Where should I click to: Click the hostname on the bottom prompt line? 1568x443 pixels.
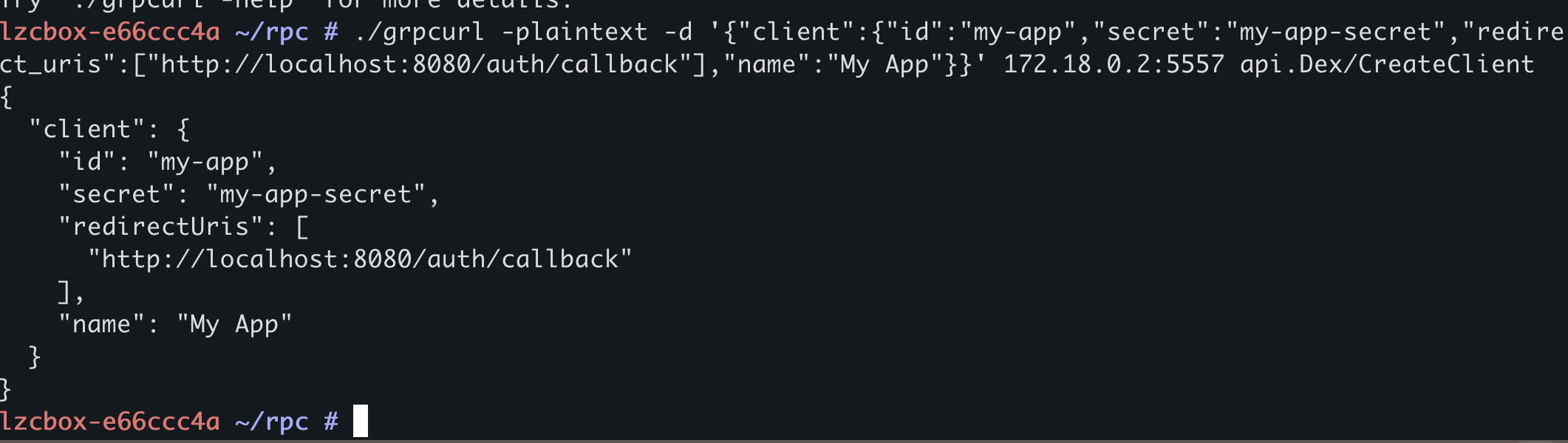(109, 422)
